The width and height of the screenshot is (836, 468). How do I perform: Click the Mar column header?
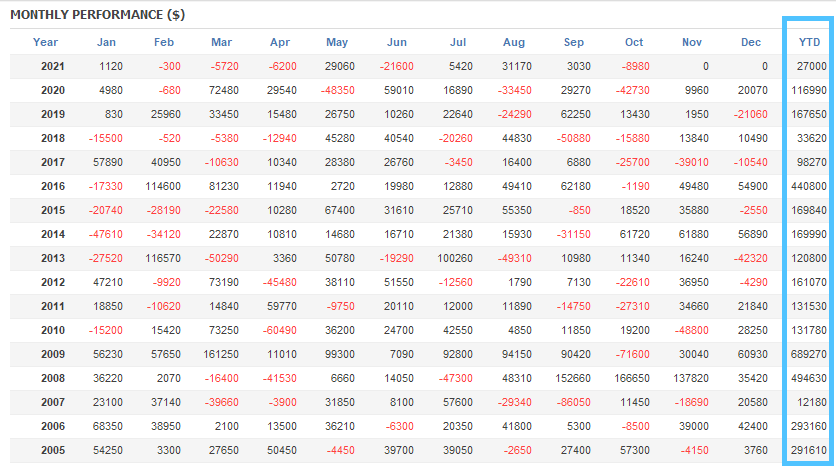click(x=221, y=42)
